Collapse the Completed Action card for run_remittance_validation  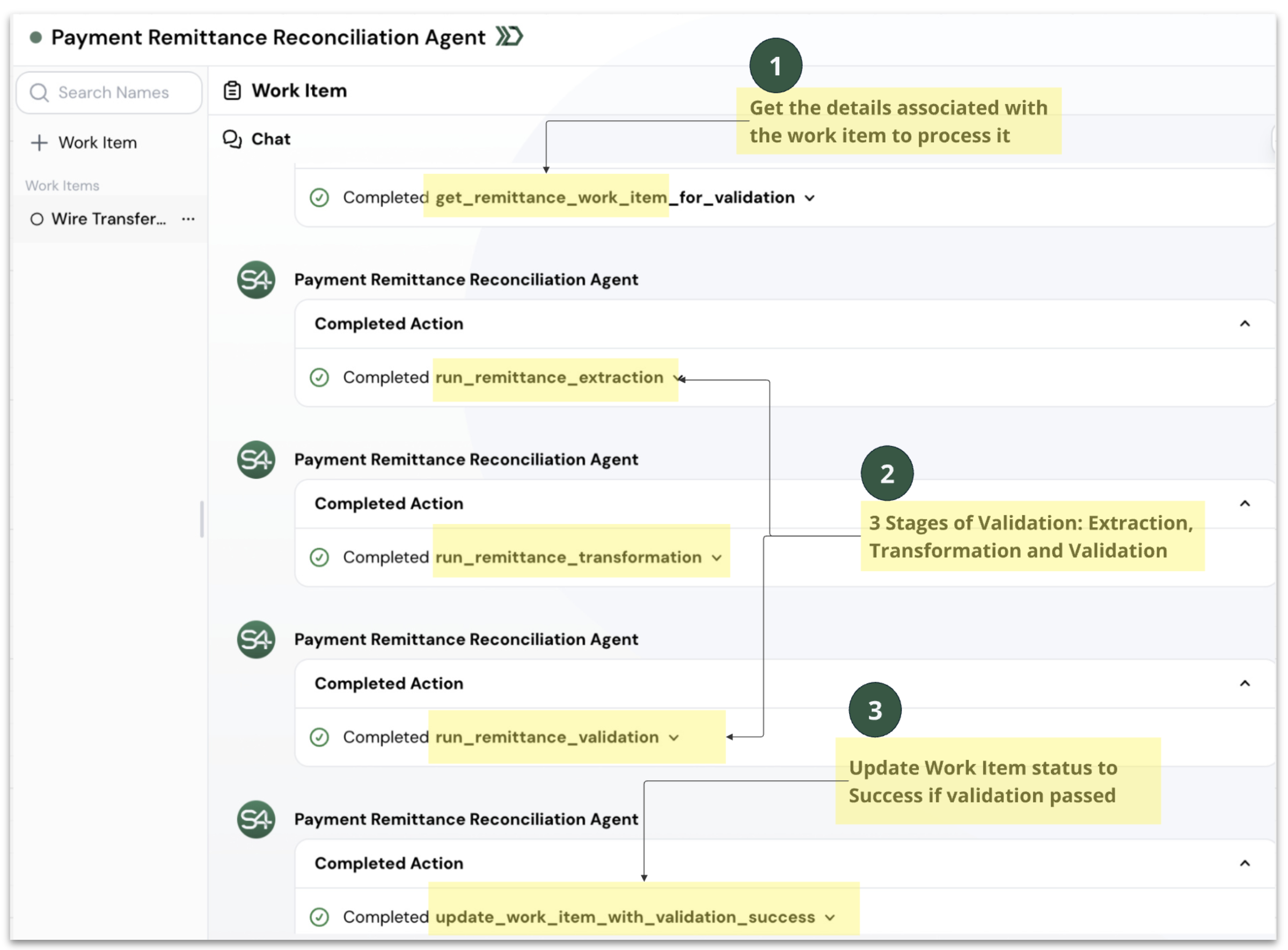1245,684
